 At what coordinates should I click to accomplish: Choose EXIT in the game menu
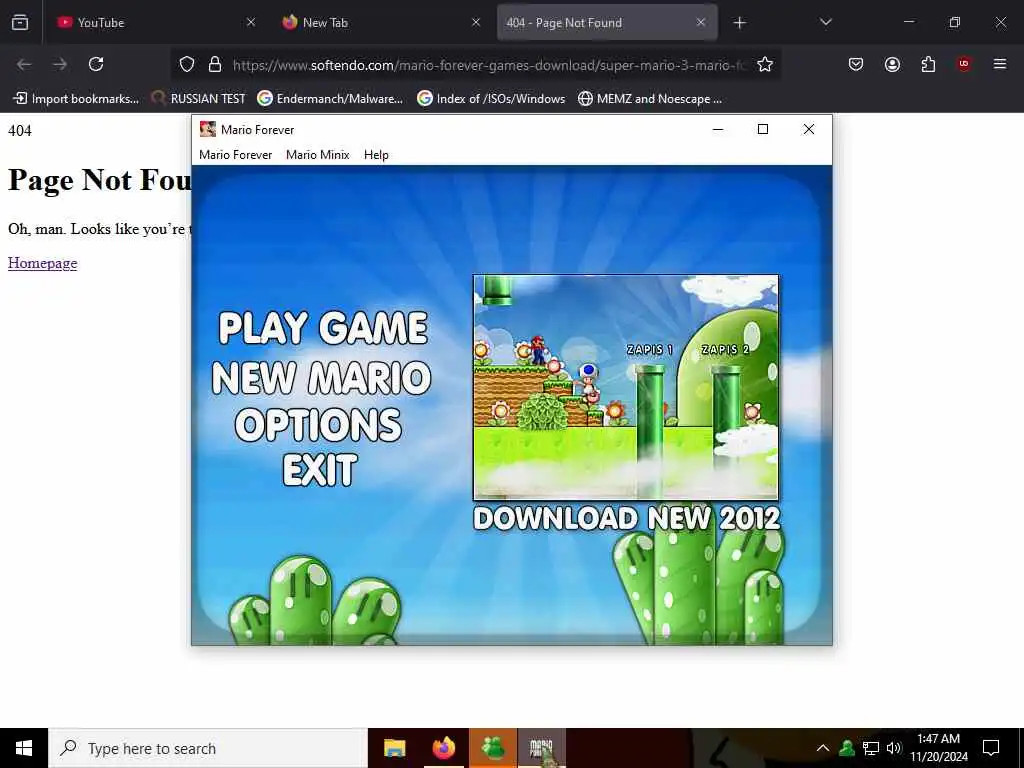(320, 470)
